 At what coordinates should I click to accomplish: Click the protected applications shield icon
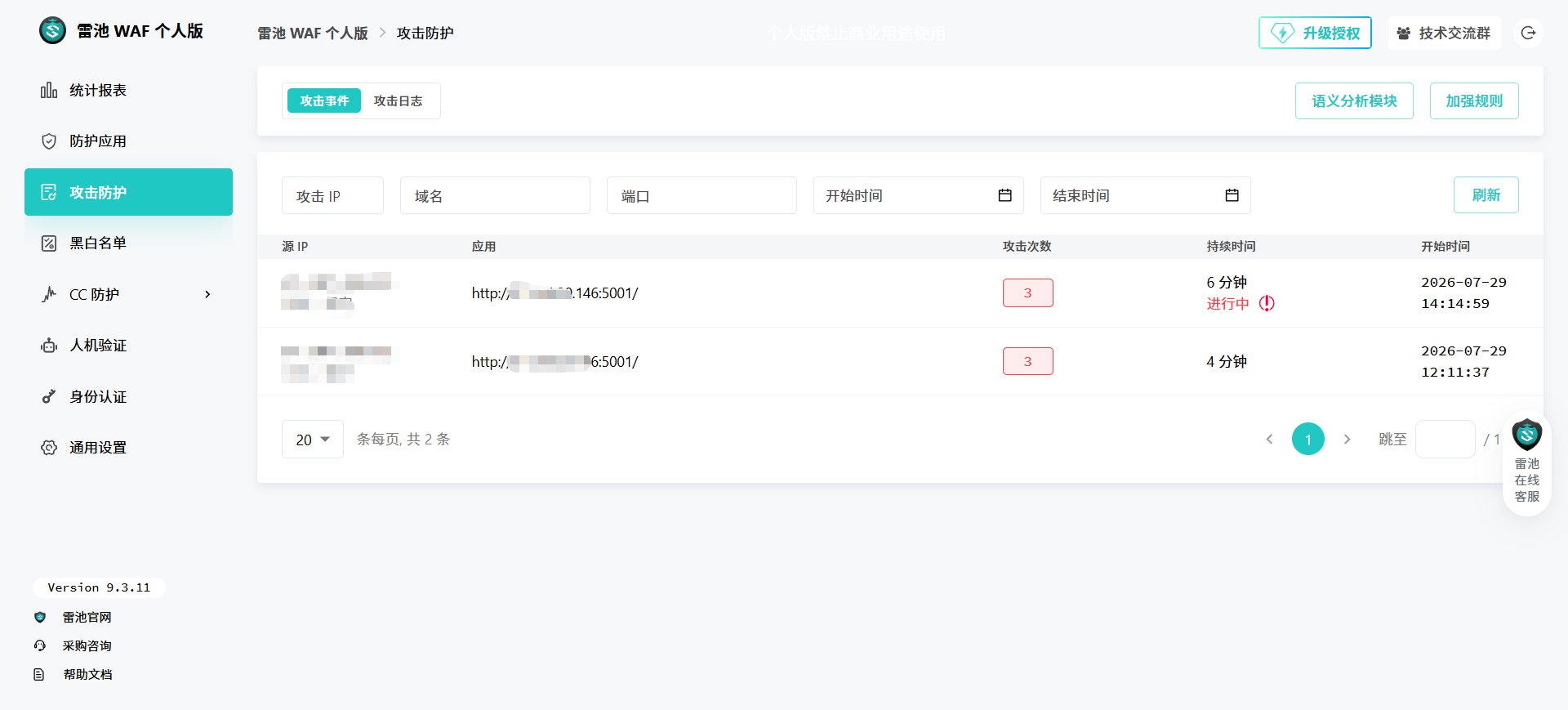49,141
